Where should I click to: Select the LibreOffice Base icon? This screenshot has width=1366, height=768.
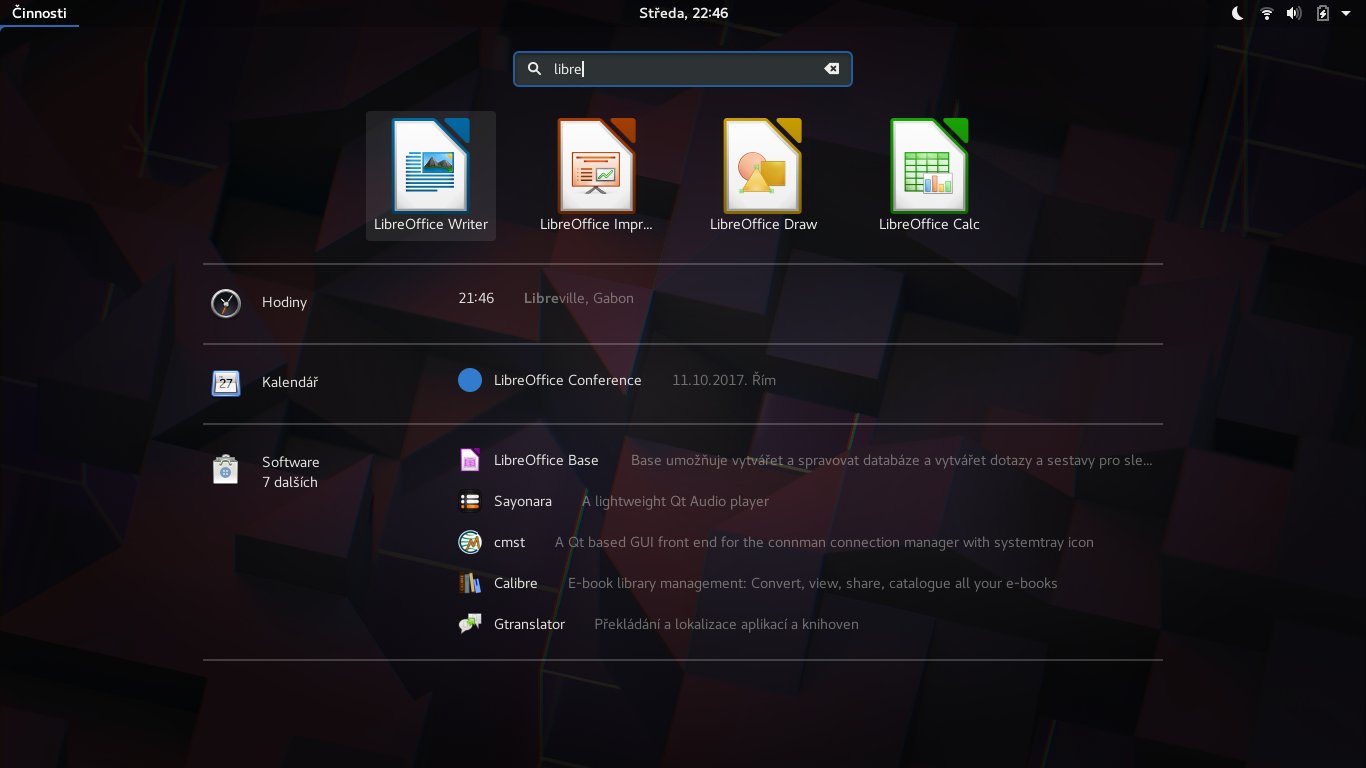470,460
